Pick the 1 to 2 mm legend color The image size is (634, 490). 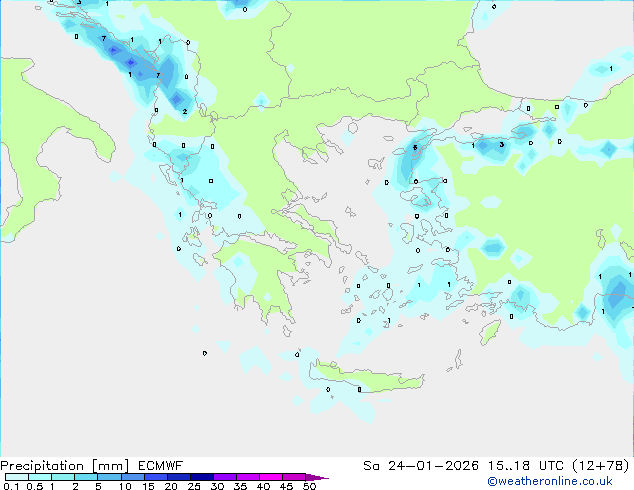click(x=63, y=477)
